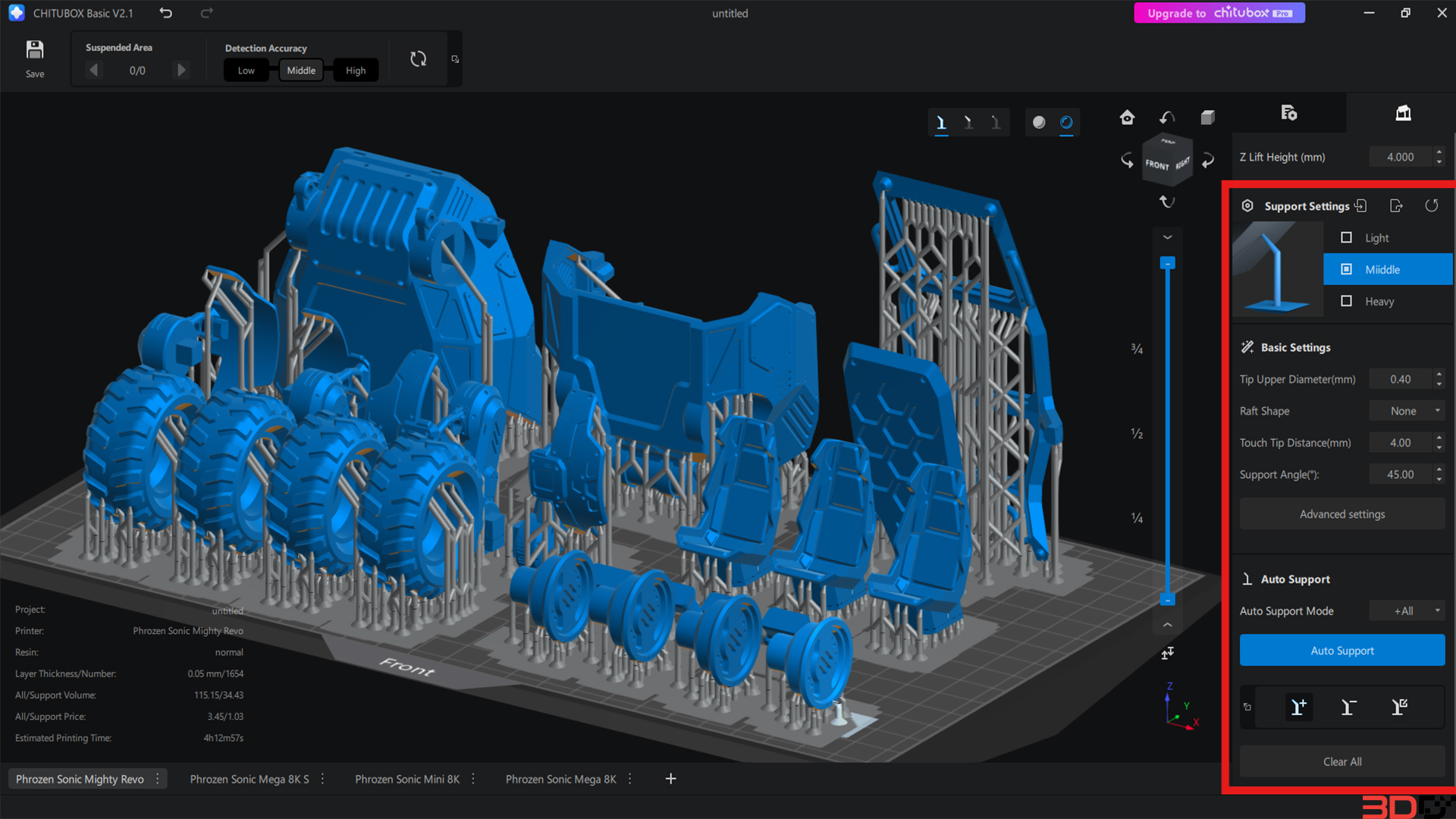Open Phrozen Sonic Mega 8K S tab options
Viewport: 1456px width, 819px height.
(x=322, y=779)
